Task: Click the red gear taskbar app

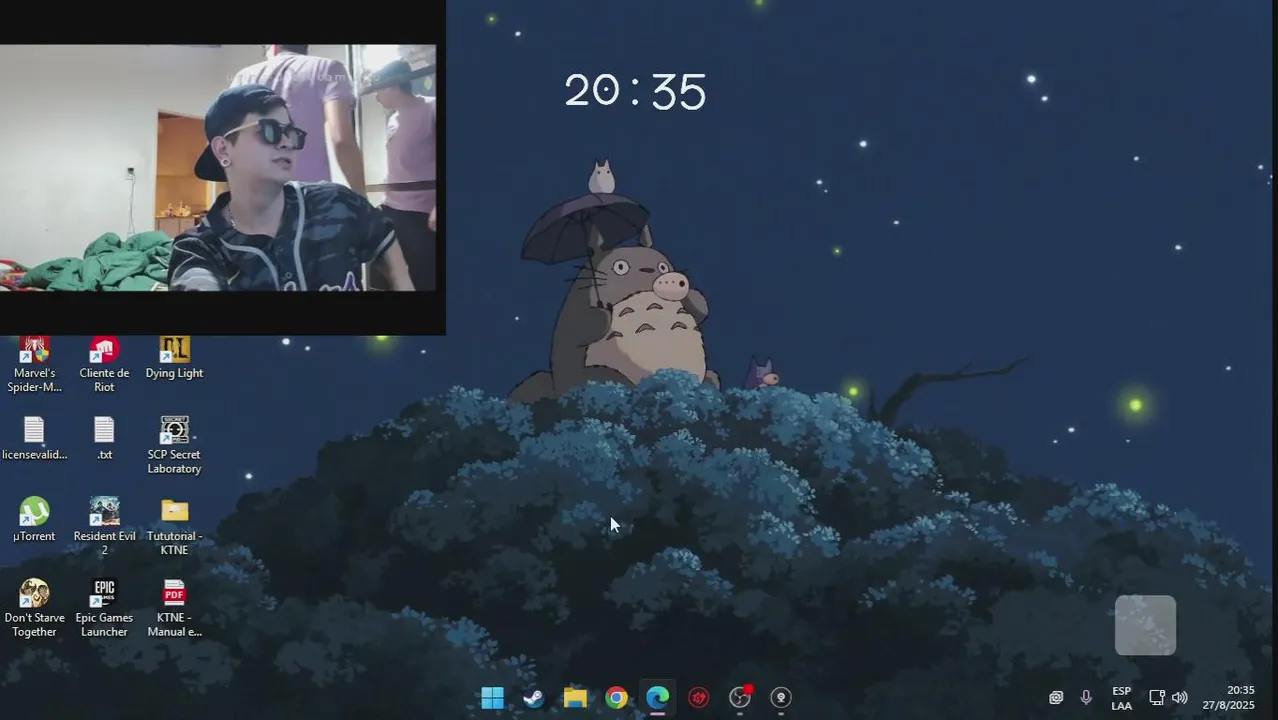Action: tap(699, 698)
